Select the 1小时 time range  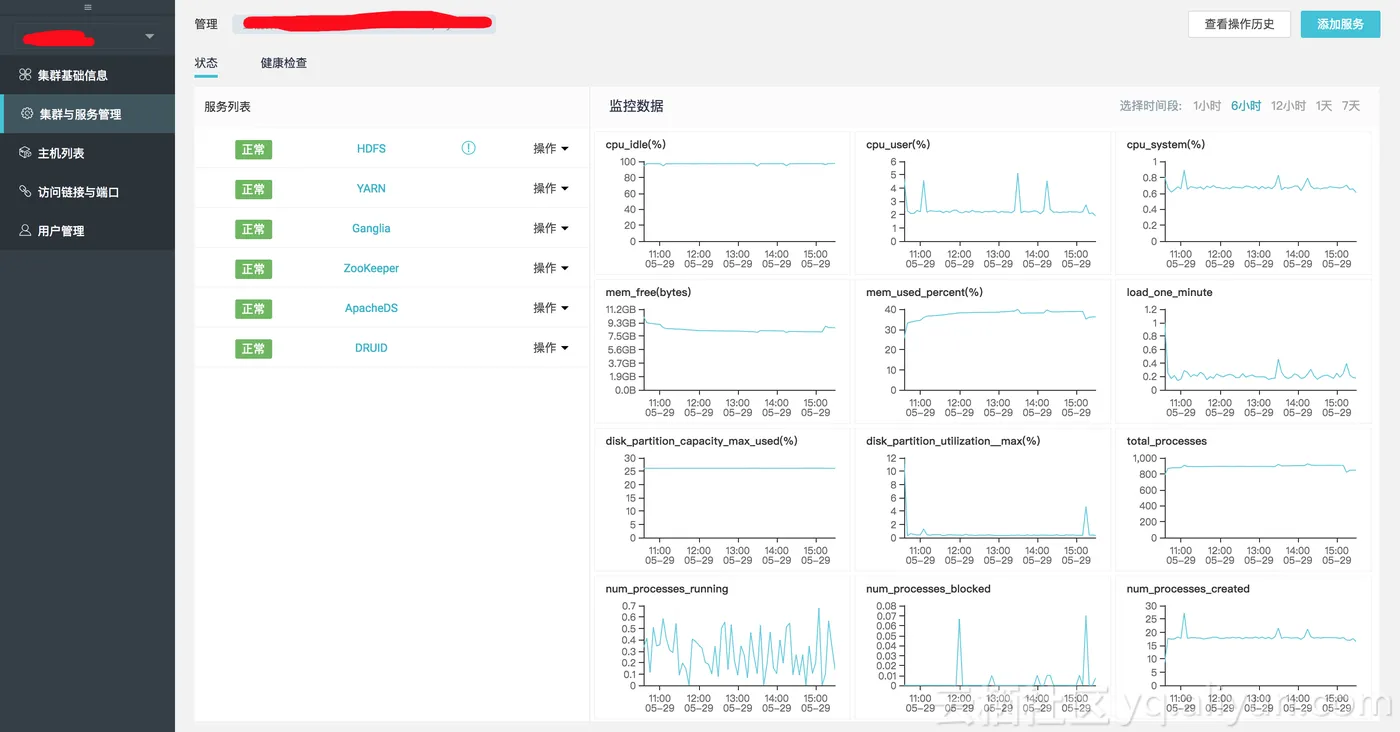coord(1207,106)
